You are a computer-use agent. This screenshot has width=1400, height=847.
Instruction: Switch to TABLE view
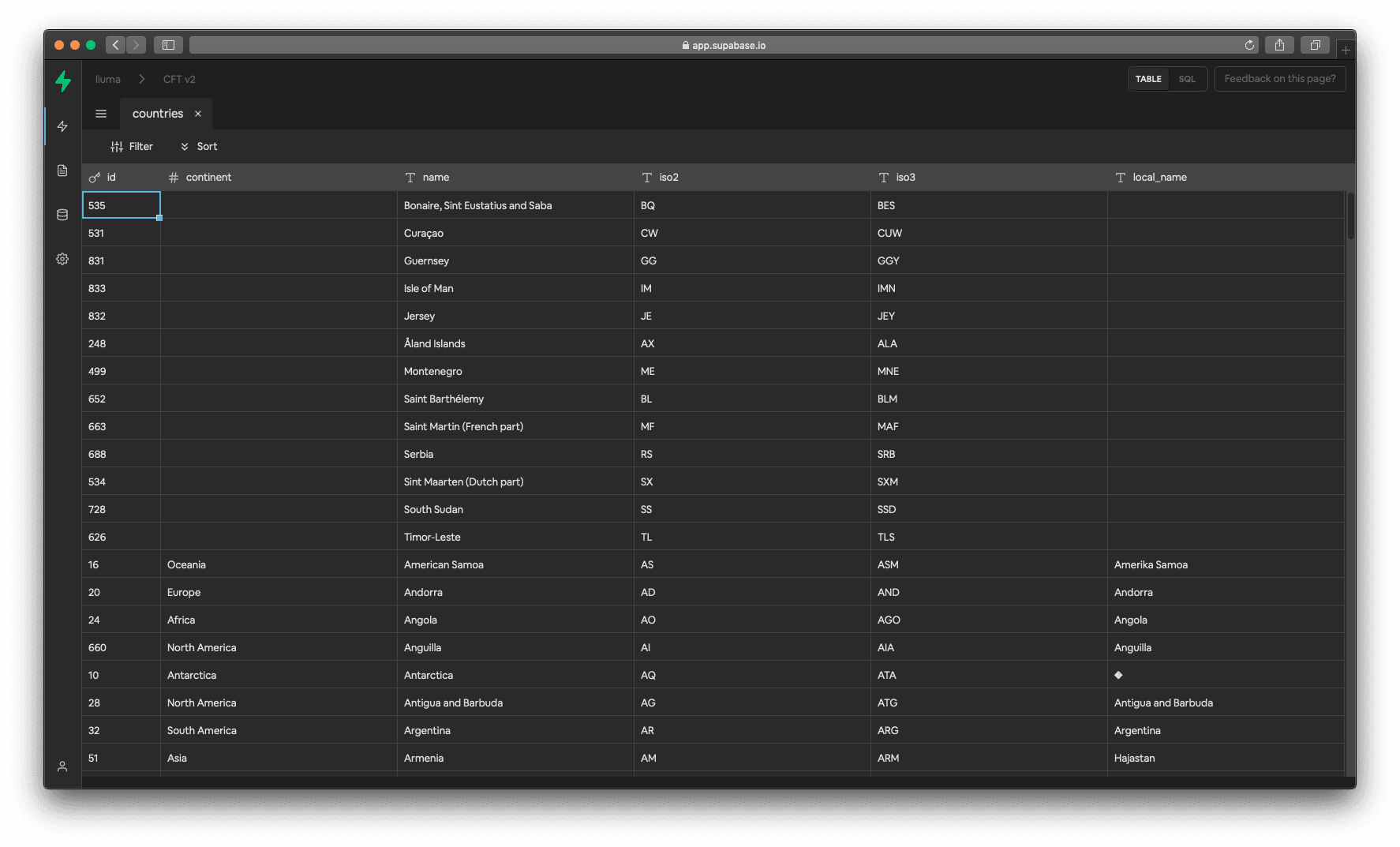coord(1148,79)
